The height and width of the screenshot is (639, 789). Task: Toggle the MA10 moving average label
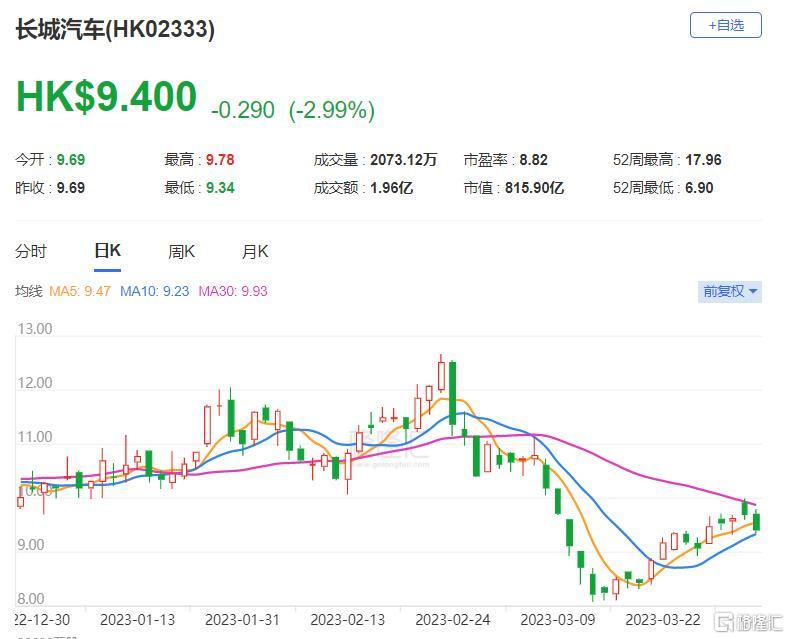(154, 291)
